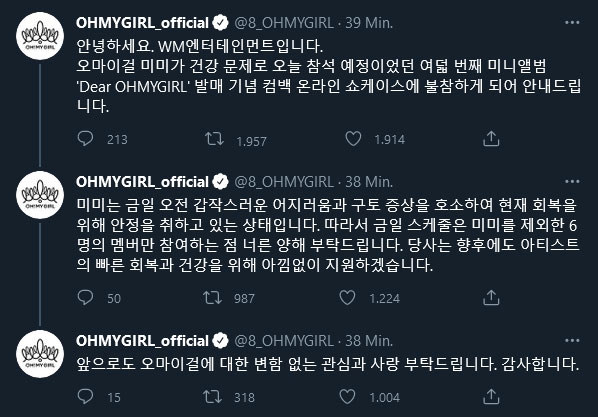Like the first tweet with 1.914 likes

353,139
